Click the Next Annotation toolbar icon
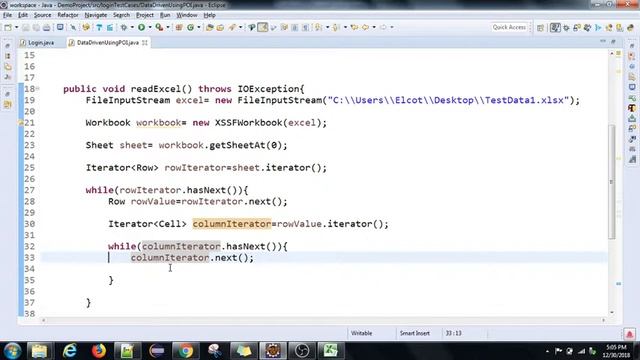640x360 pixels. [318, 27]
